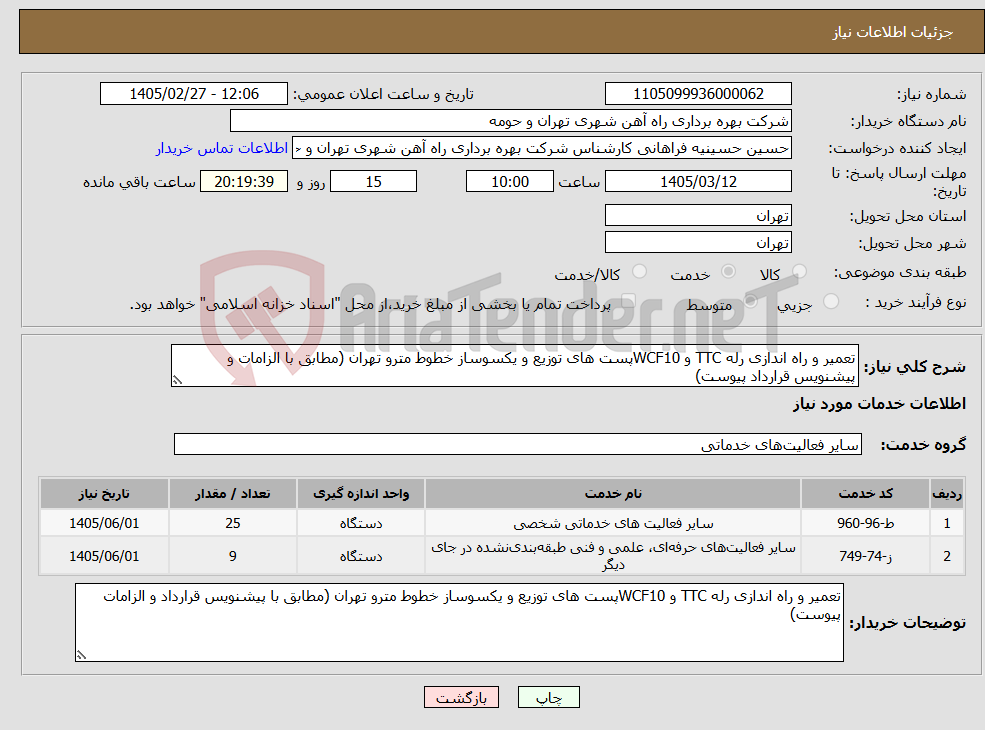The image size is (985, 730).
Task: Click service code ز-74-749 cell
Action: coord(865,556)
